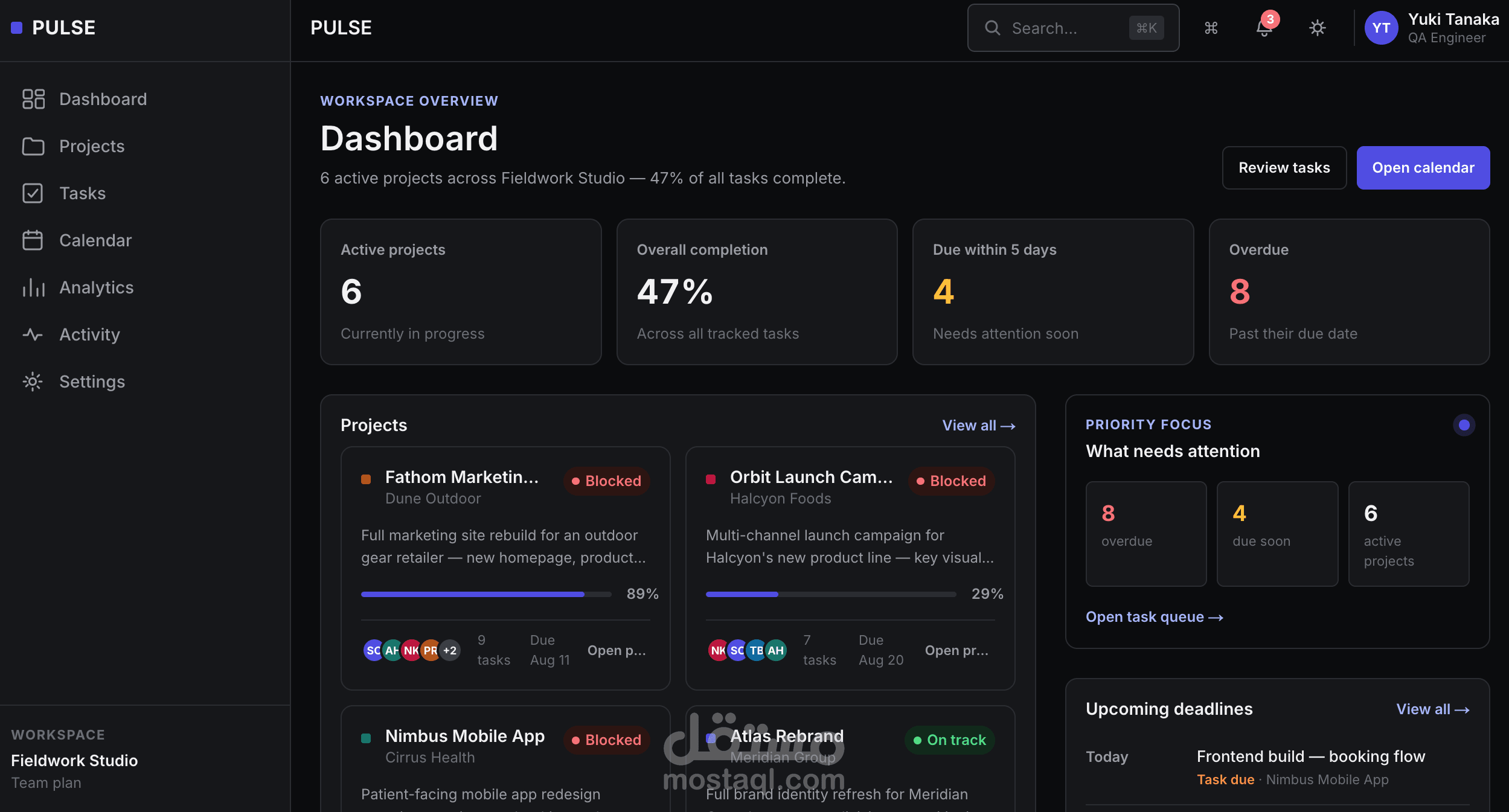Click the Due within 5 days card
Screen dimensions: 1509x812
1053,292
